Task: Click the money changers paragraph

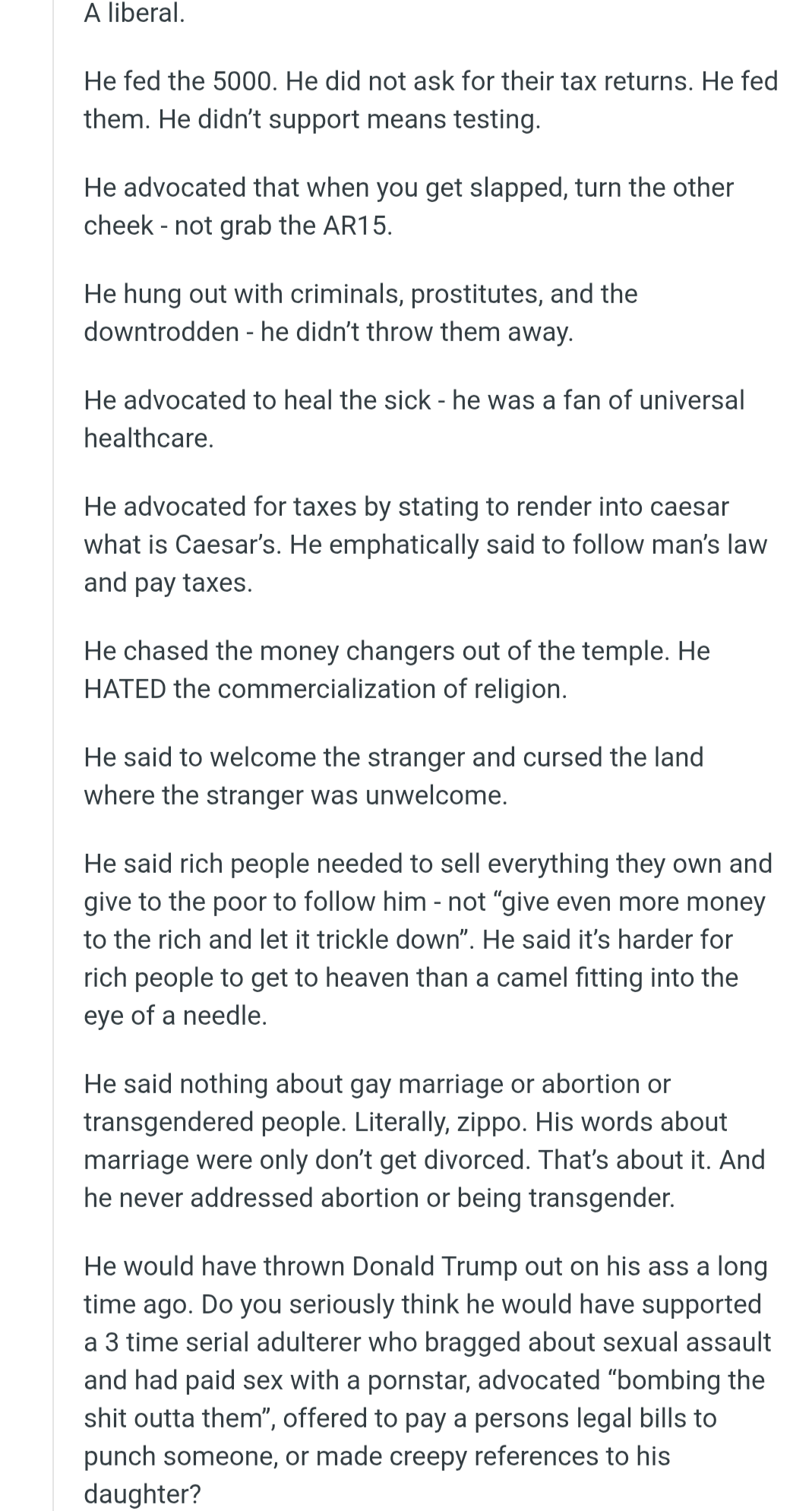Action: pos(397,670)
